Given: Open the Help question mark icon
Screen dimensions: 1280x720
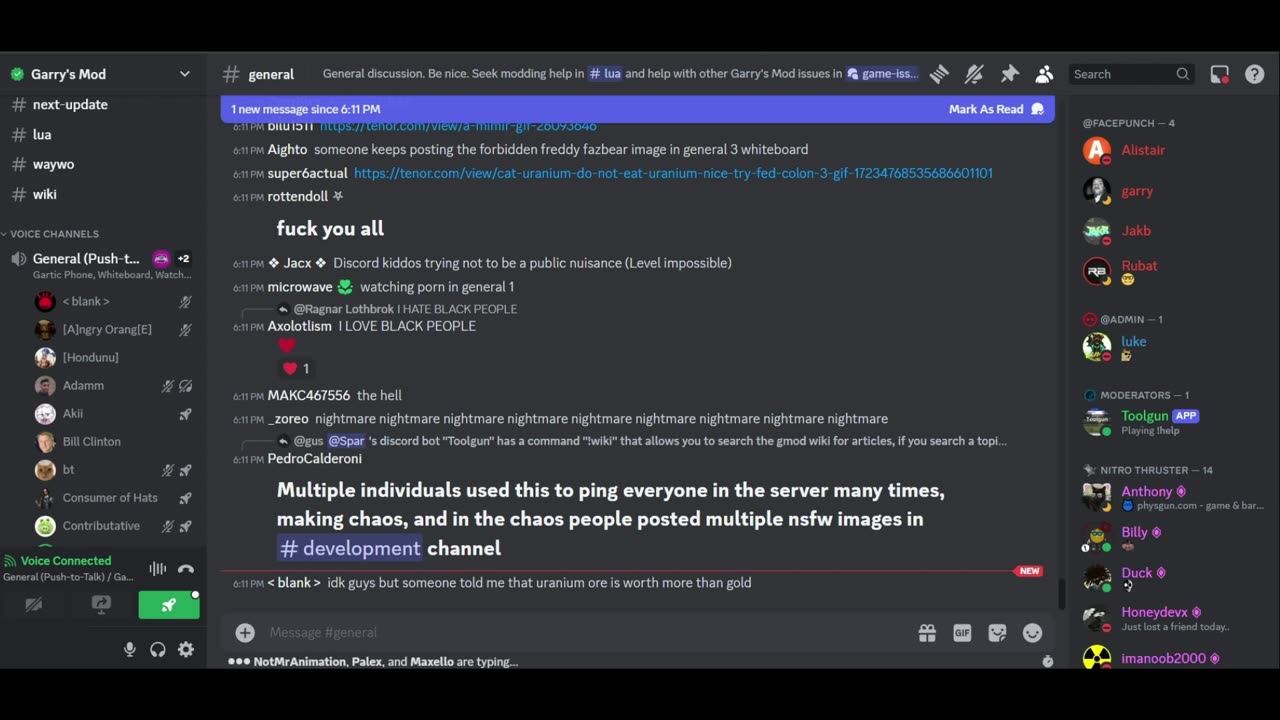Looking at the screenshot, I should click(x=1254, y=74).
